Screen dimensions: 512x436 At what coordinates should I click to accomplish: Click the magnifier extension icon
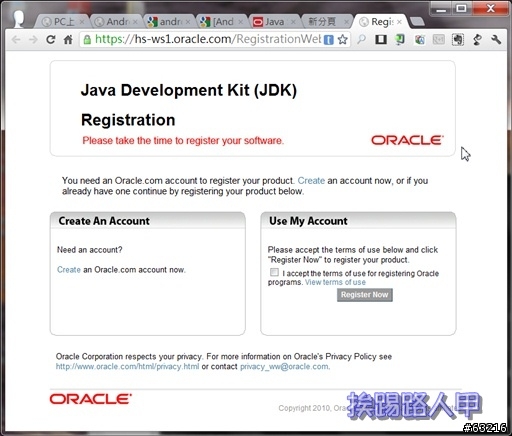point(361,40)
